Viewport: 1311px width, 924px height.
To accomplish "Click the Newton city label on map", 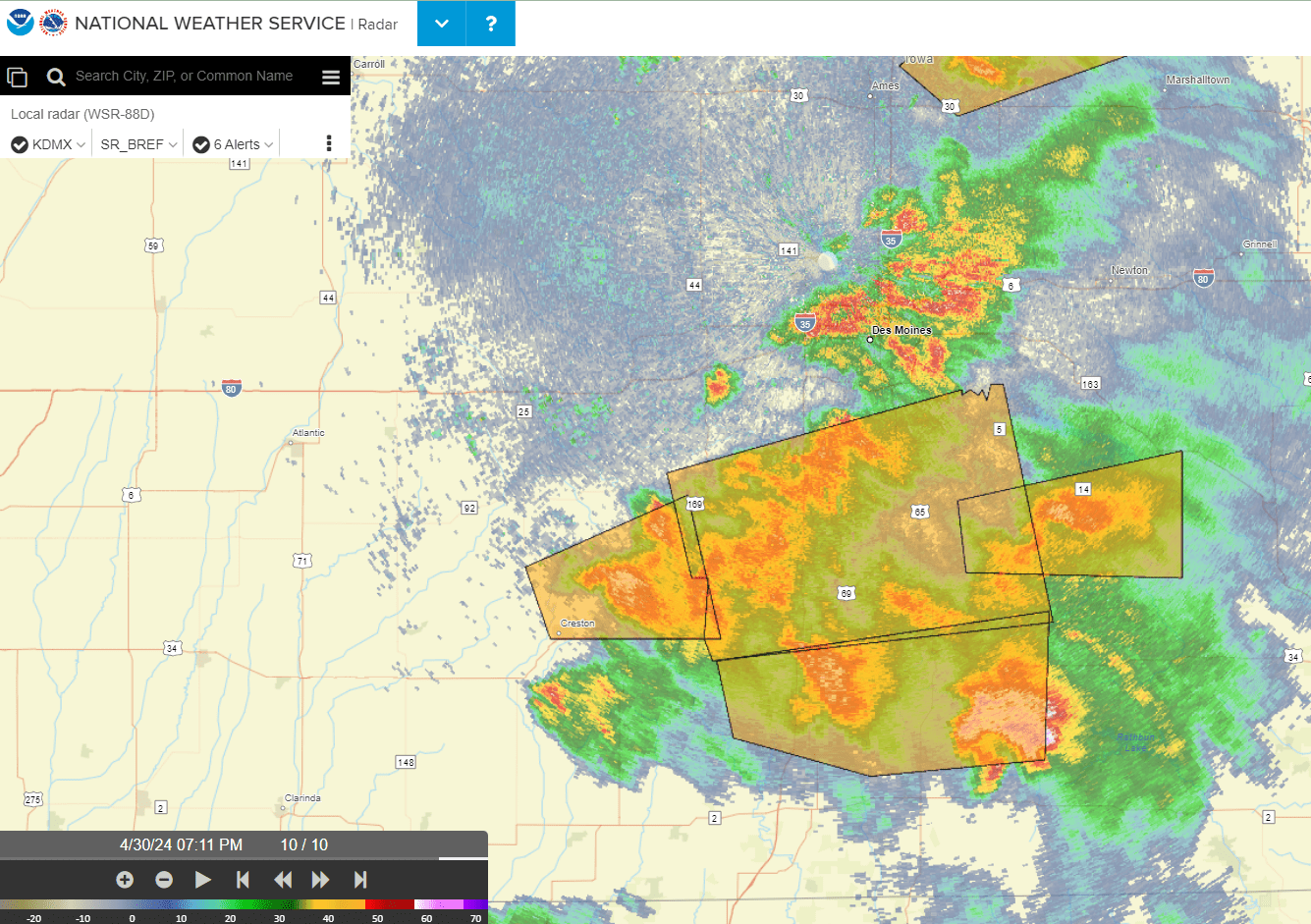I will click(1129, 270).
